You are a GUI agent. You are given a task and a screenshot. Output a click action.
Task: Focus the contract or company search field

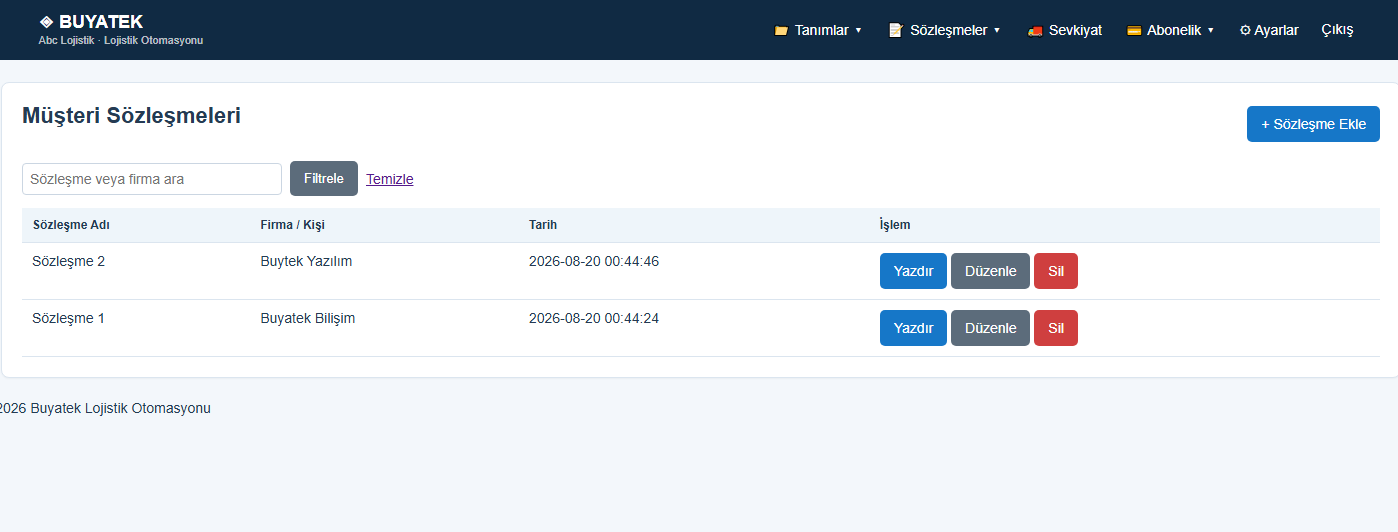click(152, 179)
